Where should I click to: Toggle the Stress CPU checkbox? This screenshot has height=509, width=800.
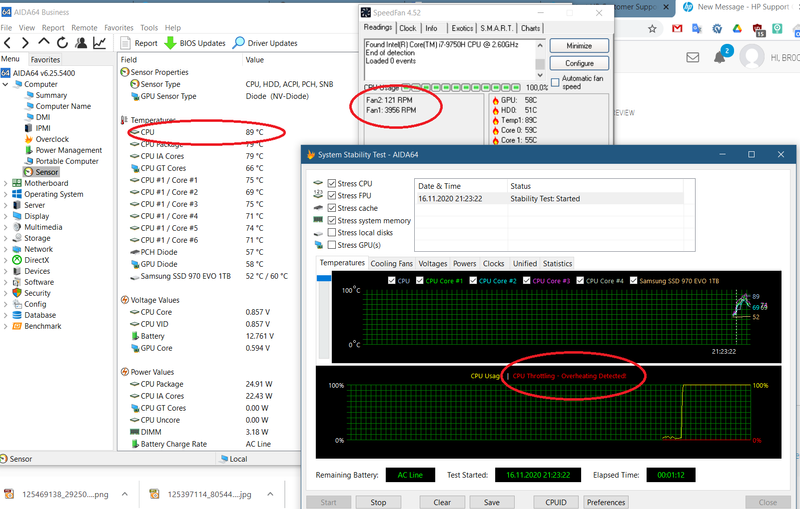(x=332, y=184)
